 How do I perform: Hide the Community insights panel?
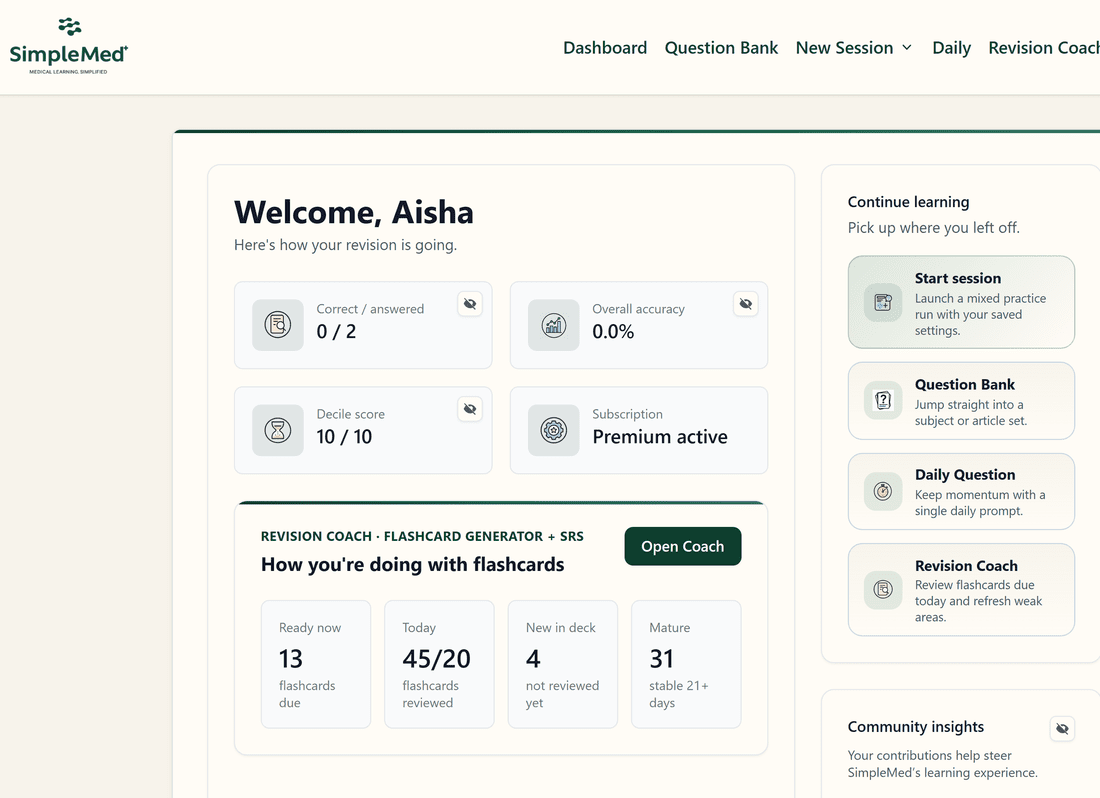click(1062, 729)
